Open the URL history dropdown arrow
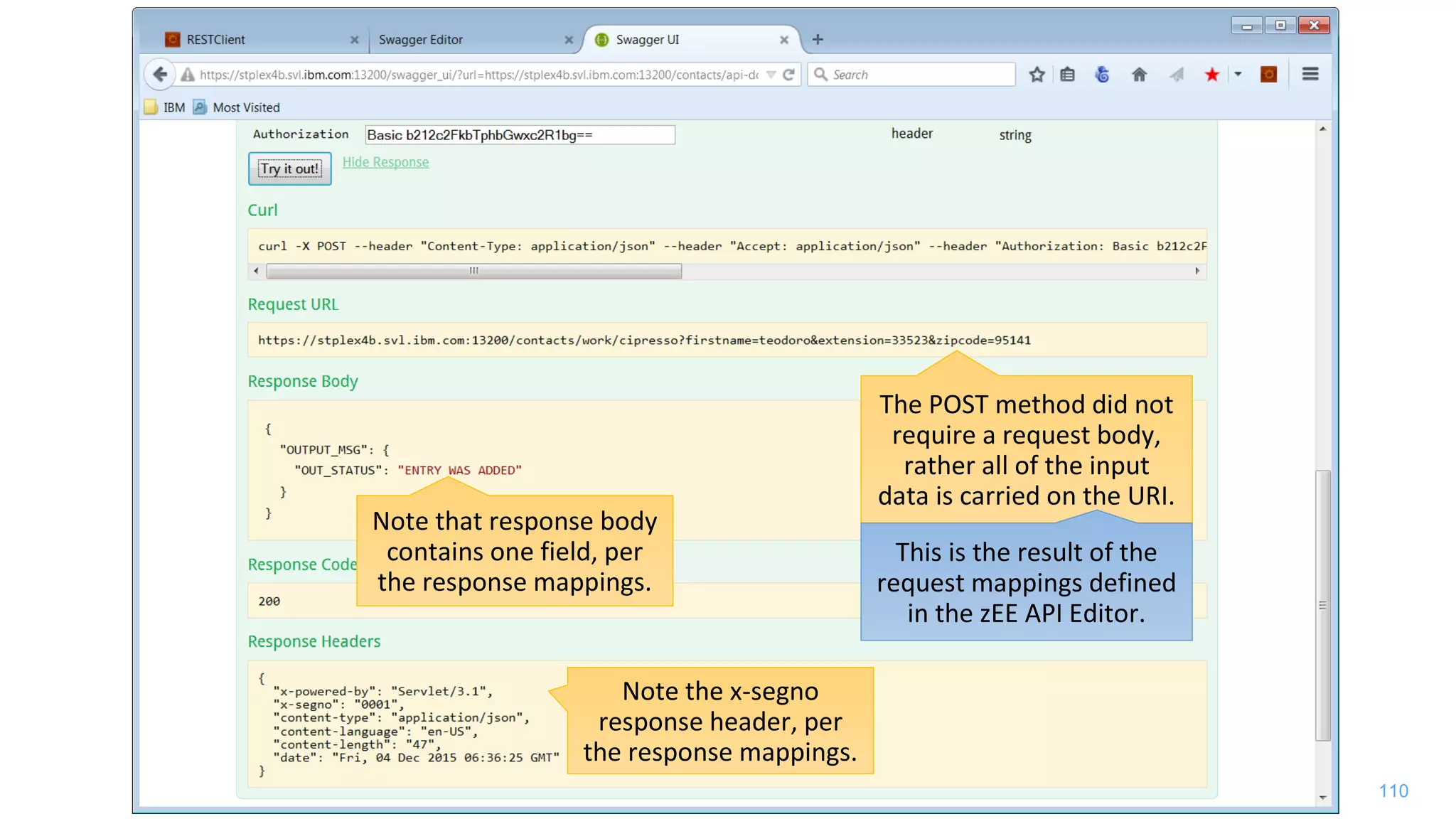The image size is (1456, 819). pos(771,75)
